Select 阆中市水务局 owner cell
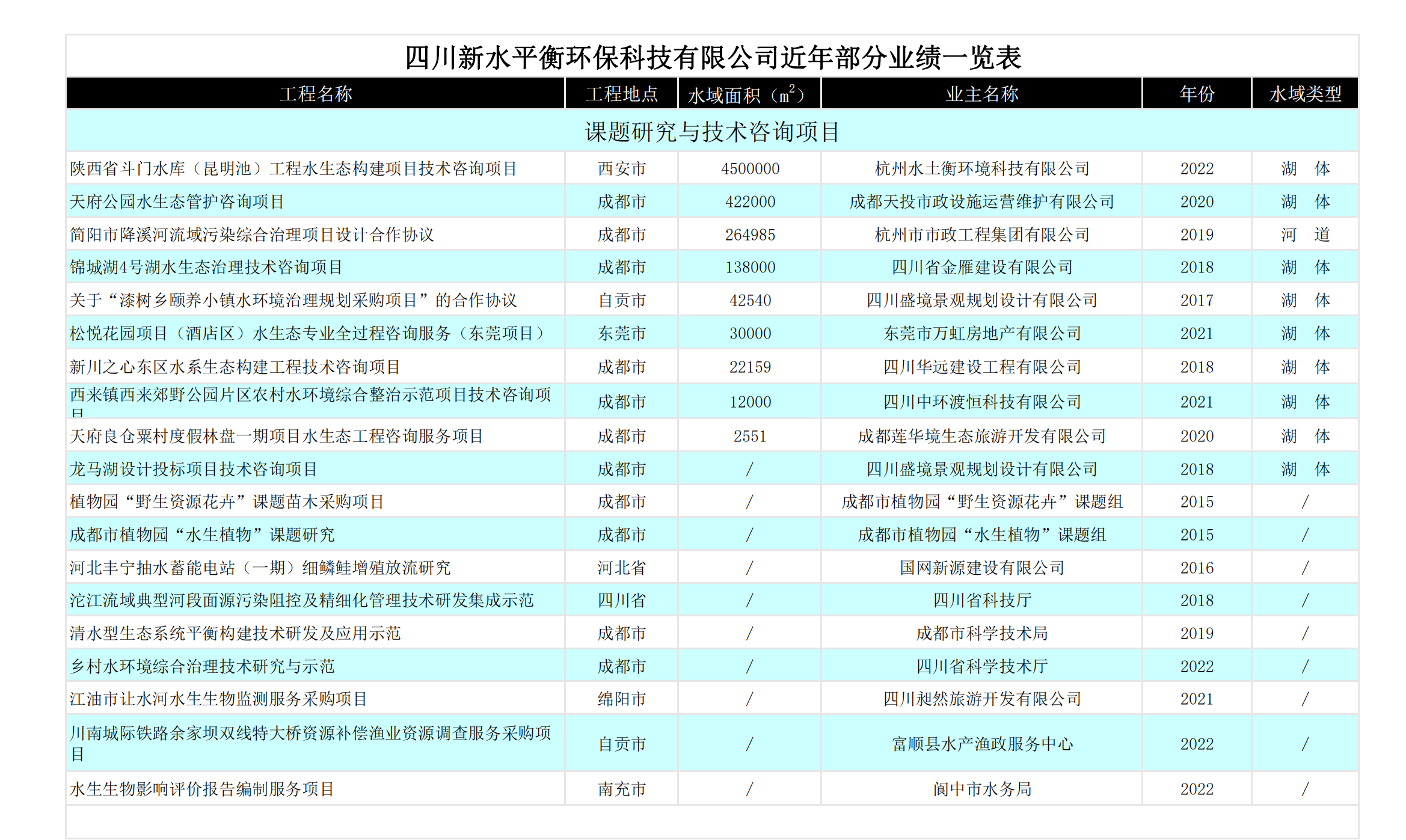The image size is (1406, 840). [x=980, y=789]
